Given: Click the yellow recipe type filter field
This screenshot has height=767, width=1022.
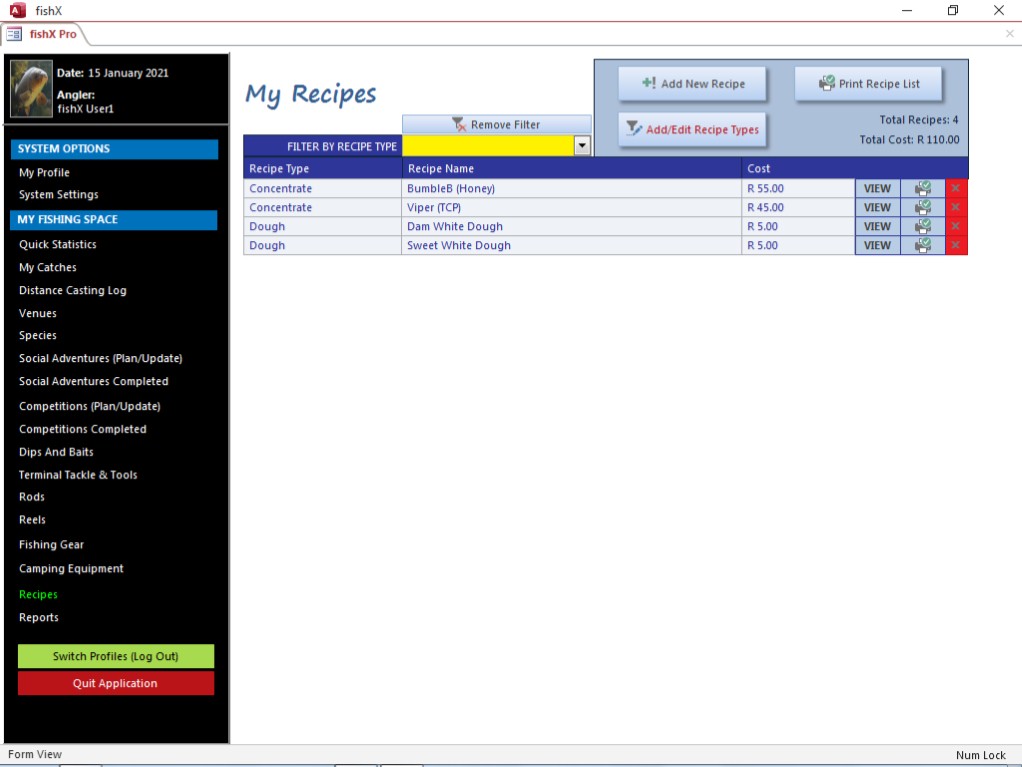Looking at the screenshot, I should click(488, 146).
